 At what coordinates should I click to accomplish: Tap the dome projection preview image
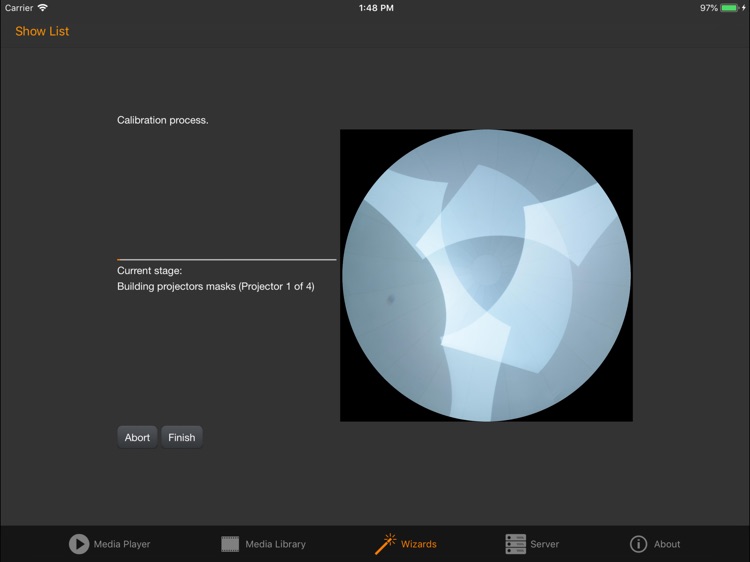click(486, 275)
